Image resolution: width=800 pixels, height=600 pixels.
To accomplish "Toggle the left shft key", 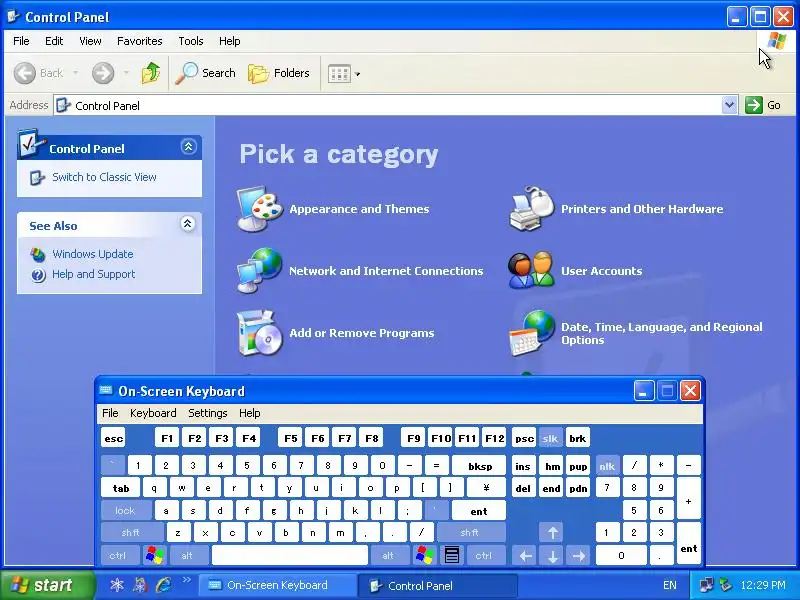I will [131, 533].
